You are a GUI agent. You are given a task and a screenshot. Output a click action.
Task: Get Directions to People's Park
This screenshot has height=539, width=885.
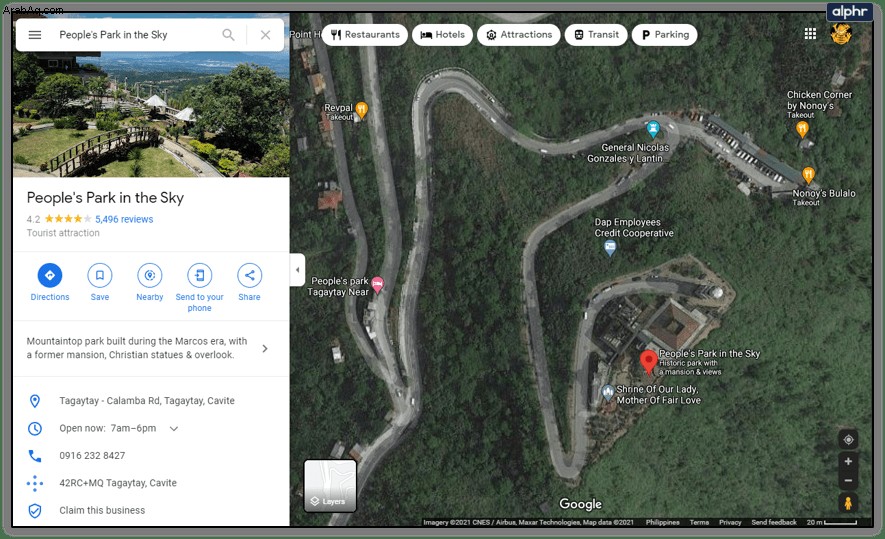[50, 282]
